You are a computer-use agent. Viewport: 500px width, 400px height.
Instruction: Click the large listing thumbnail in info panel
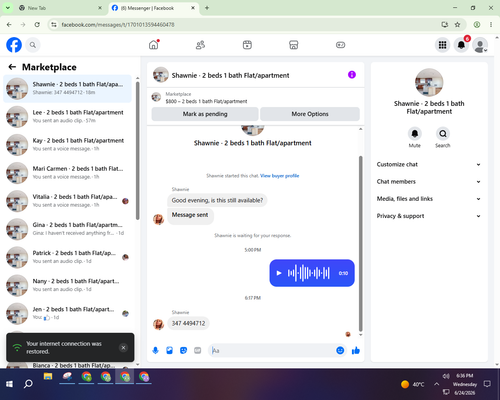pos(429,82)
